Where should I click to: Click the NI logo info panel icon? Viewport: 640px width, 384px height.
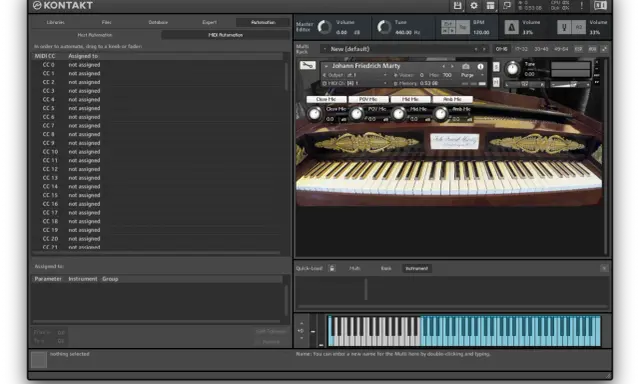[600, 5]
